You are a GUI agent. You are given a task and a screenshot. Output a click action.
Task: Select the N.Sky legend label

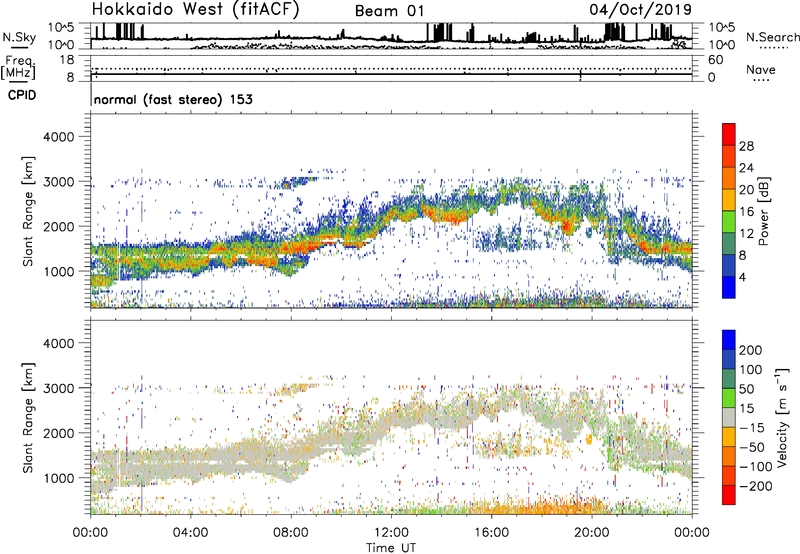tap(19, 37)
